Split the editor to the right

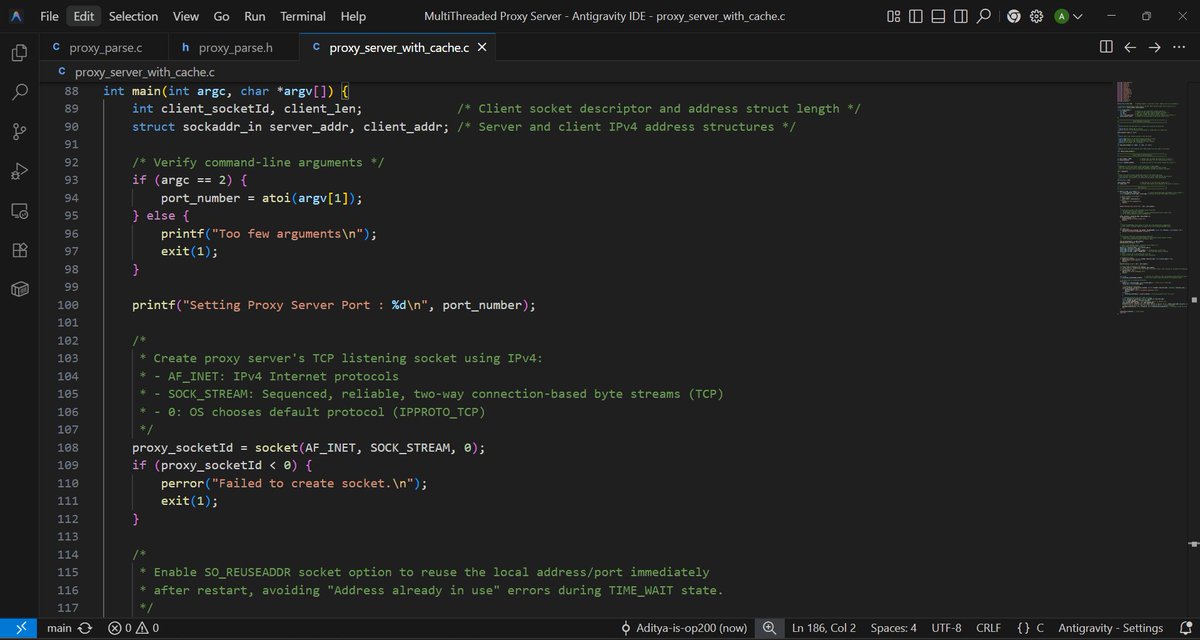(x=1106, y=47)
